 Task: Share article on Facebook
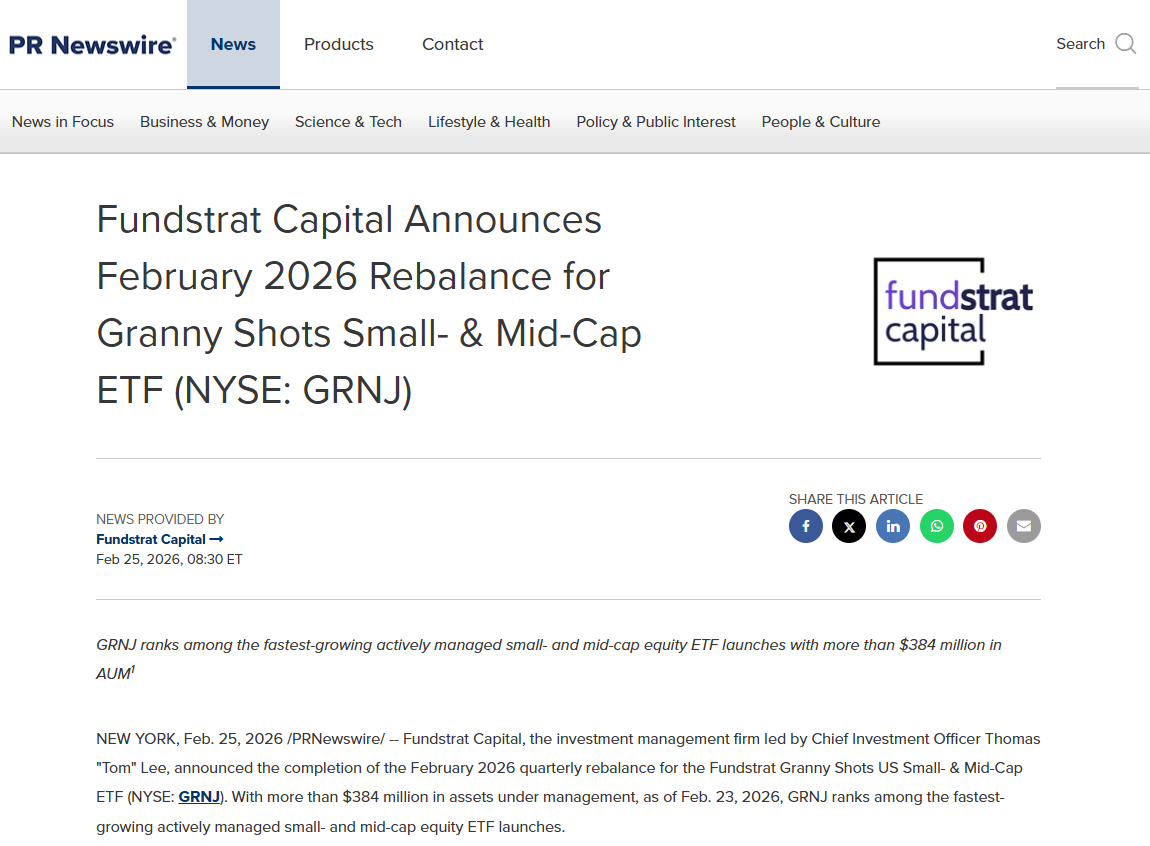pos(805,526)
